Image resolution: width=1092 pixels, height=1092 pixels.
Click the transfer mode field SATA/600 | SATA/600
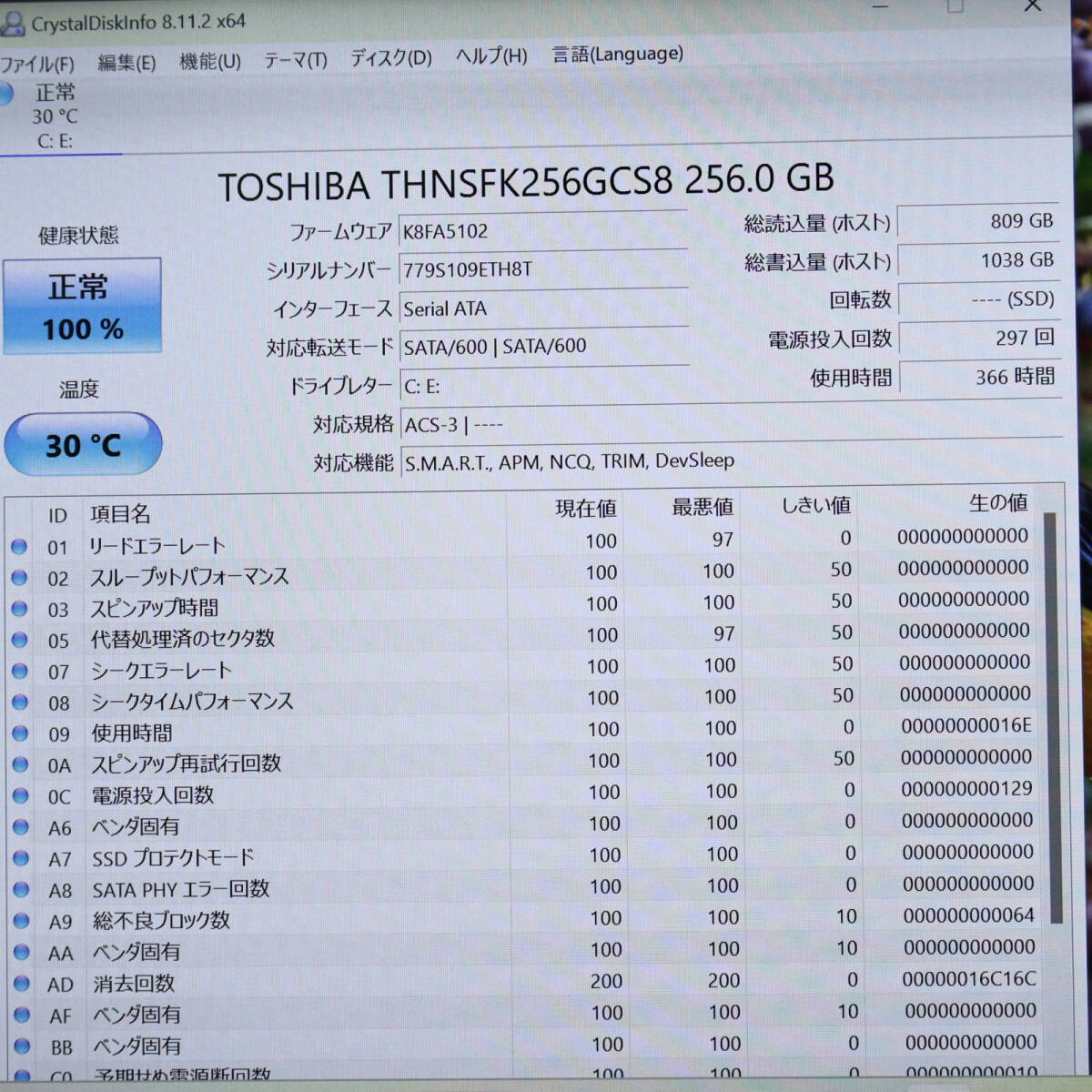pos(543,346)
